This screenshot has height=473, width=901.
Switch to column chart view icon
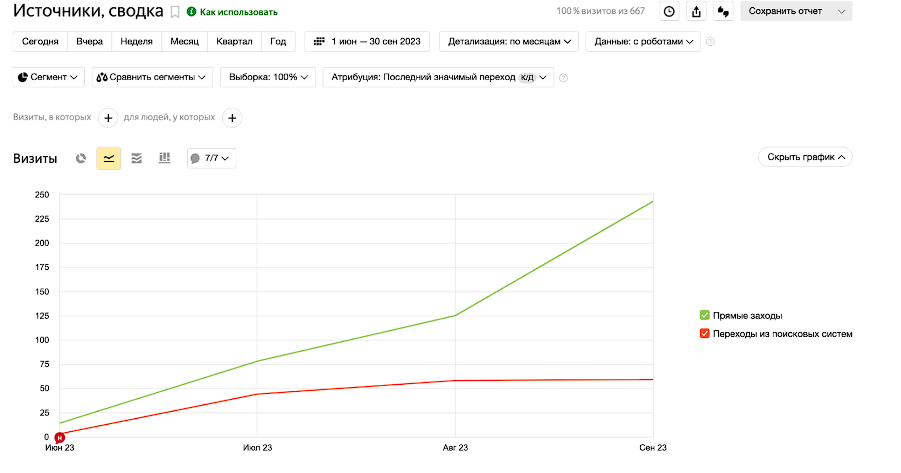165,158
